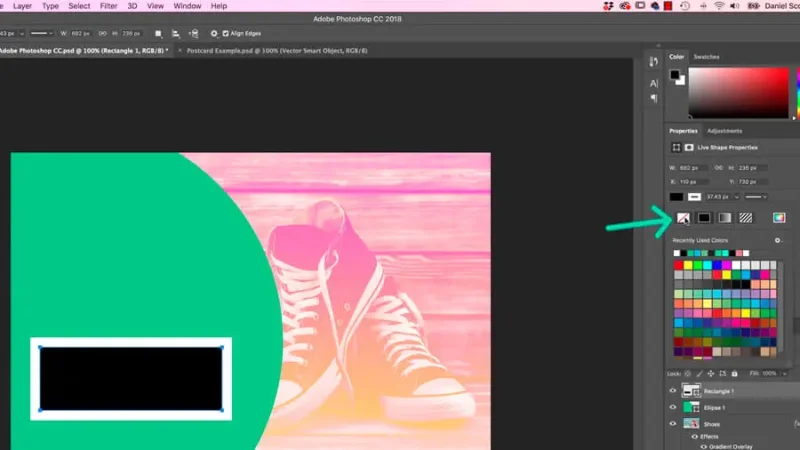Toggle visibility of Shoes layer Effects

coord(694,437)
